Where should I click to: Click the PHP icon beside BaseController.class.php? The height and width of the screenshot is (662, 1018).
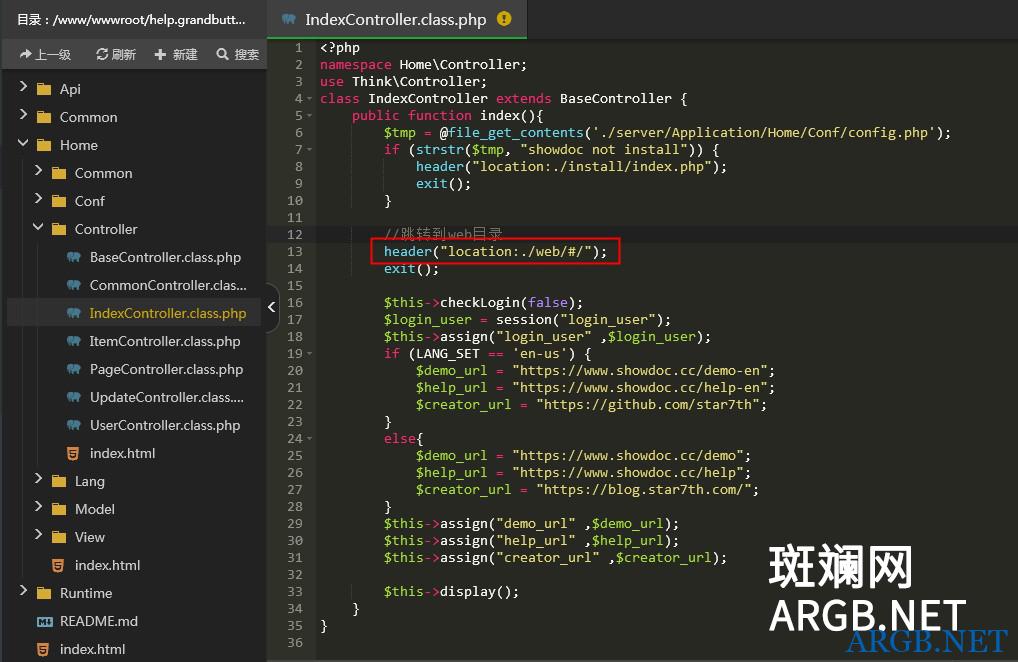(x=73, y=257)
